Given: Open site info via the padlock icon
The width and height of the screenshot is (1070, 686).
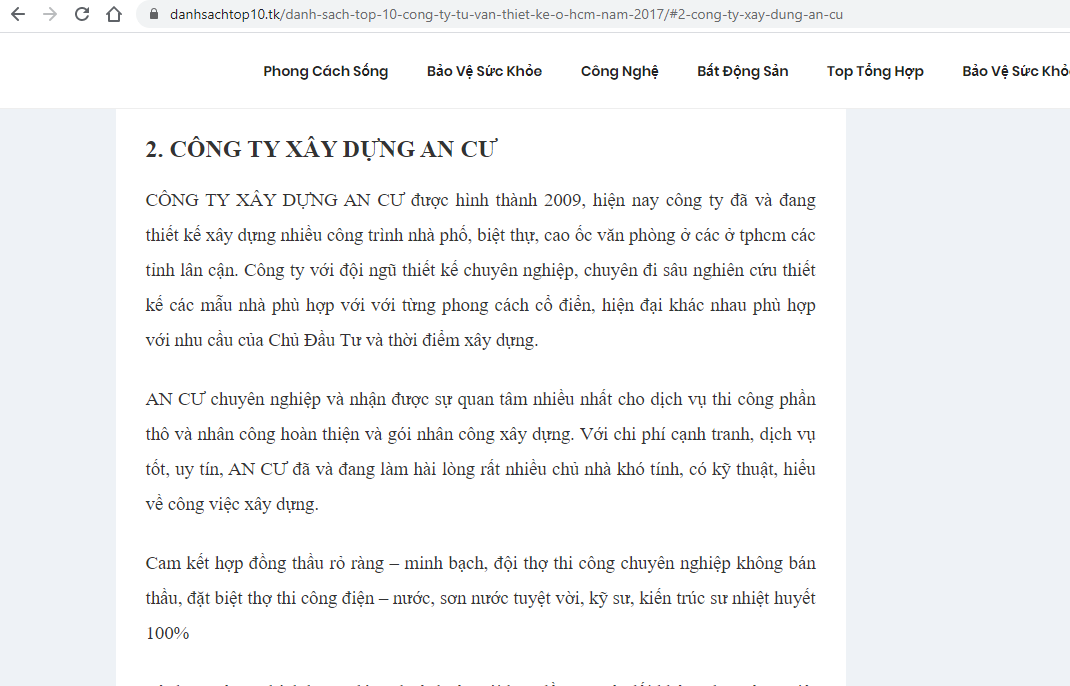Looking at the screenshot, I should click(x=153, y=15).
